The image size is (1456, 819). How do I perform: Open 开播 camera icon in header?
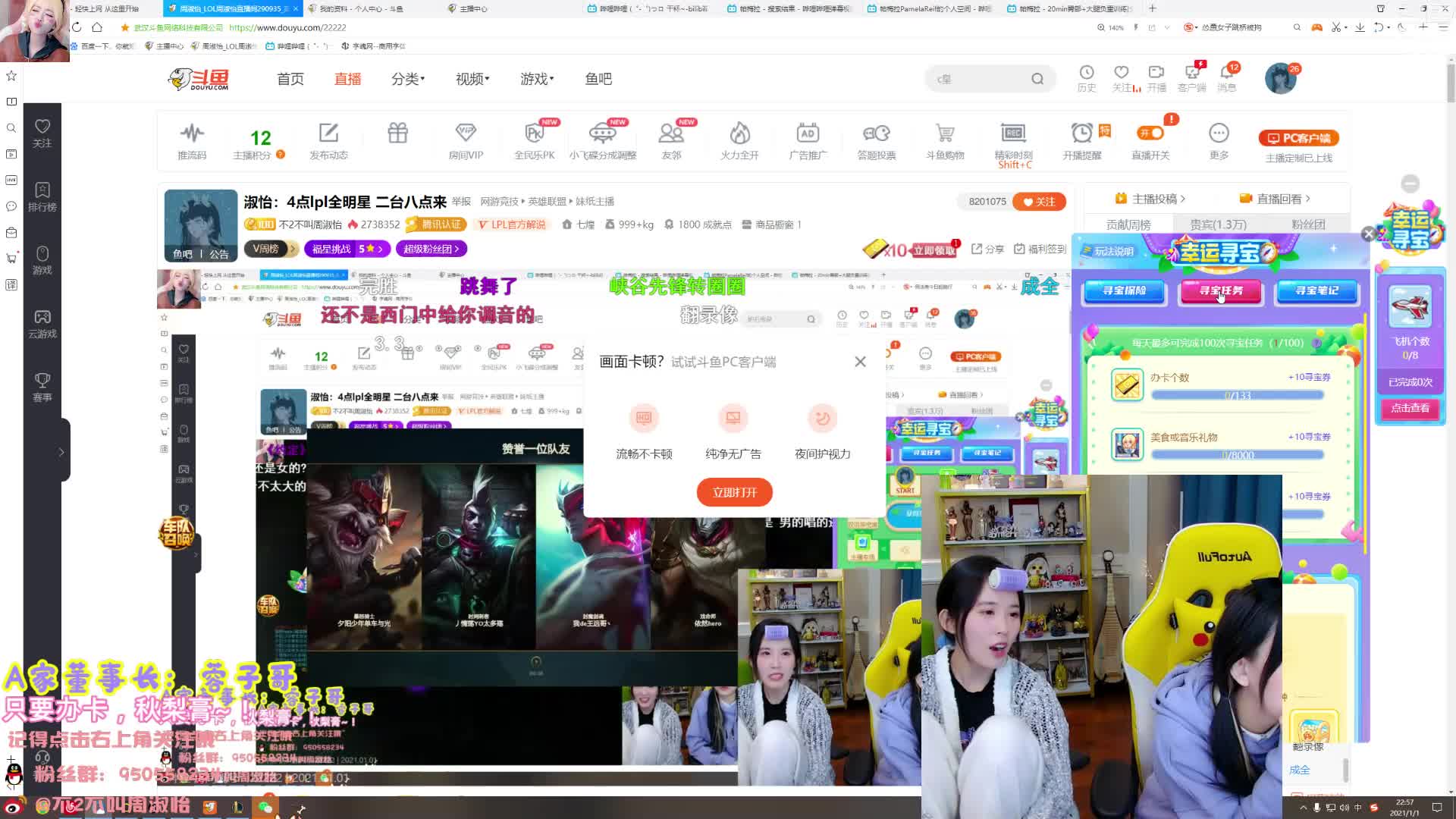click(1156, 78)
